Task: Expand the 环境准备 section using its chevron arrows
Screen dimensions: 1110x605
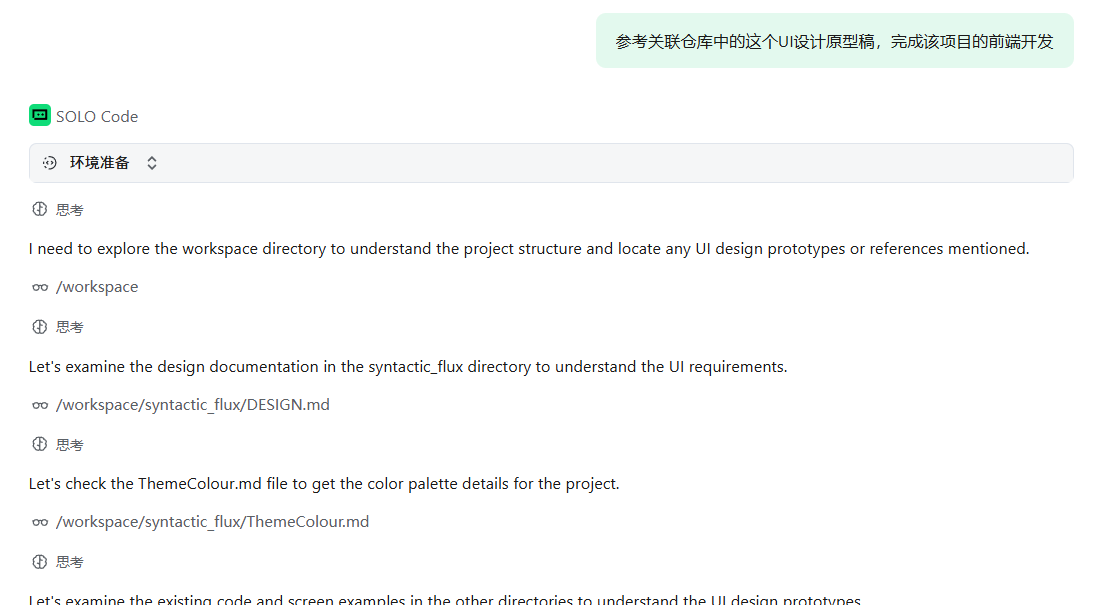Action: click(x=152, y=163)
